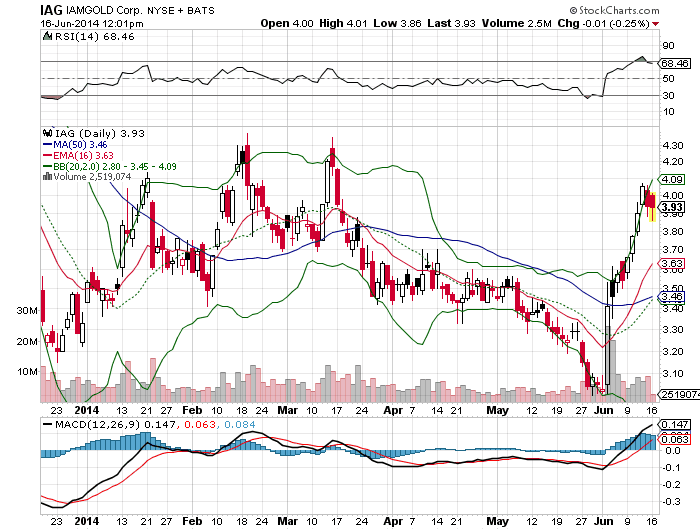Click the red down arrow after Chg value
The height and width of the screenshot is (530, 700).
(655, 24)
